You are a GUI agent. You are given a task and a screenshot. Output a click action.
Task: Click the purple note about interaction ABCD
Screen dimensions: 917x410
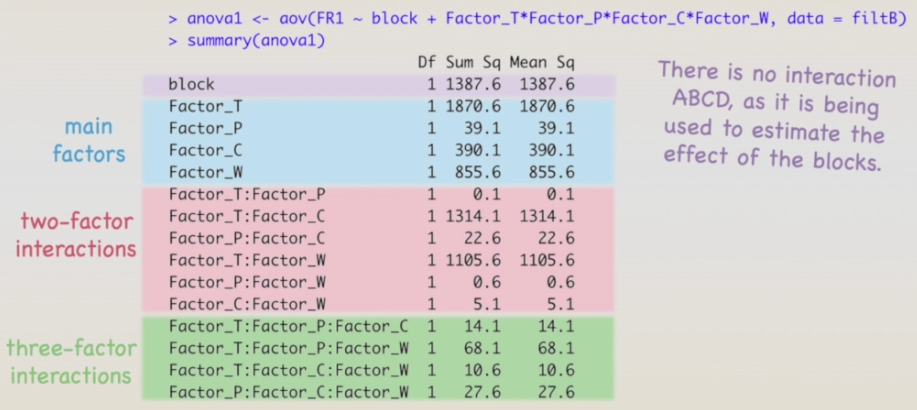pos(776,118)
